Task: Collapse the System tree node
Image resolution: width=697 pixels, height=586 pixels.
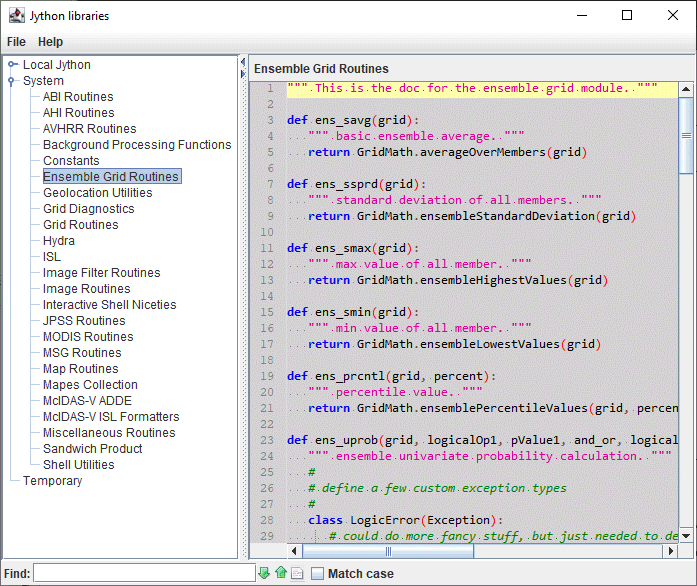Action: 12,81
